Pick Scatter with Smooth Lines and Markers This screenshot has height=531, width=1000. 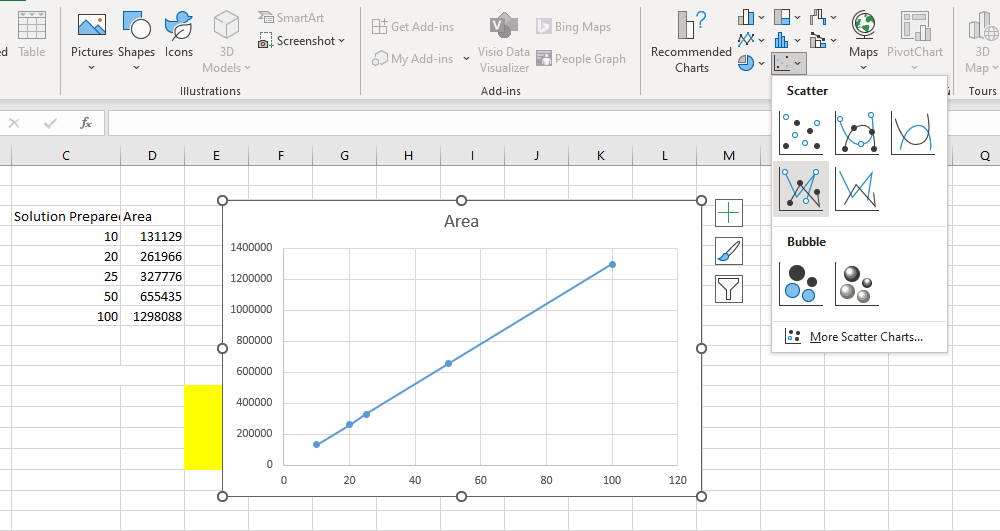pyautogui.click(x=857, y=132)
